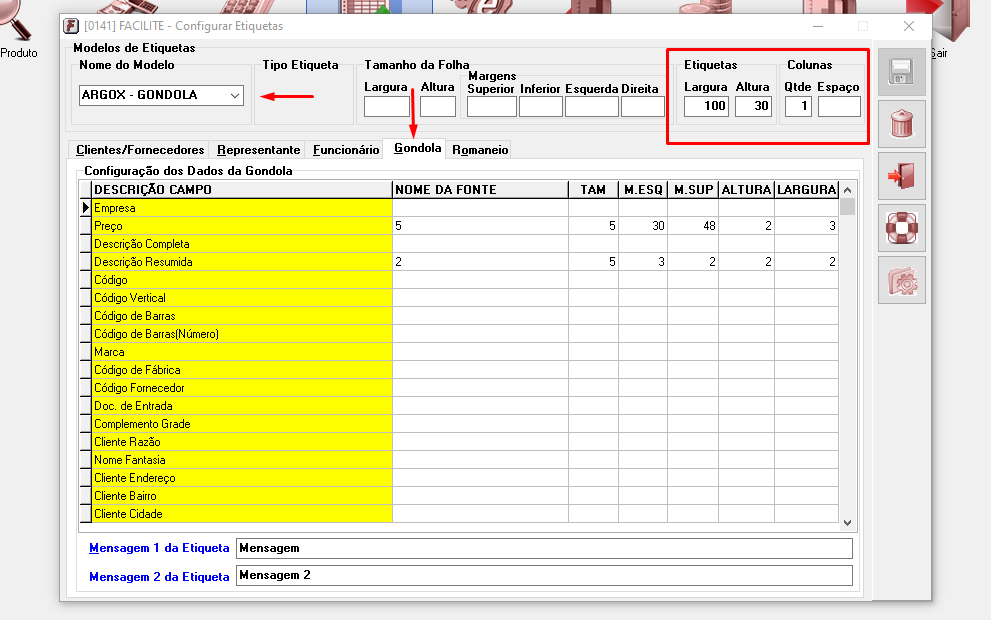Click Colunas Espaço field
The height and width of the screenshot is (620, 991).
[x=839, y=106]
